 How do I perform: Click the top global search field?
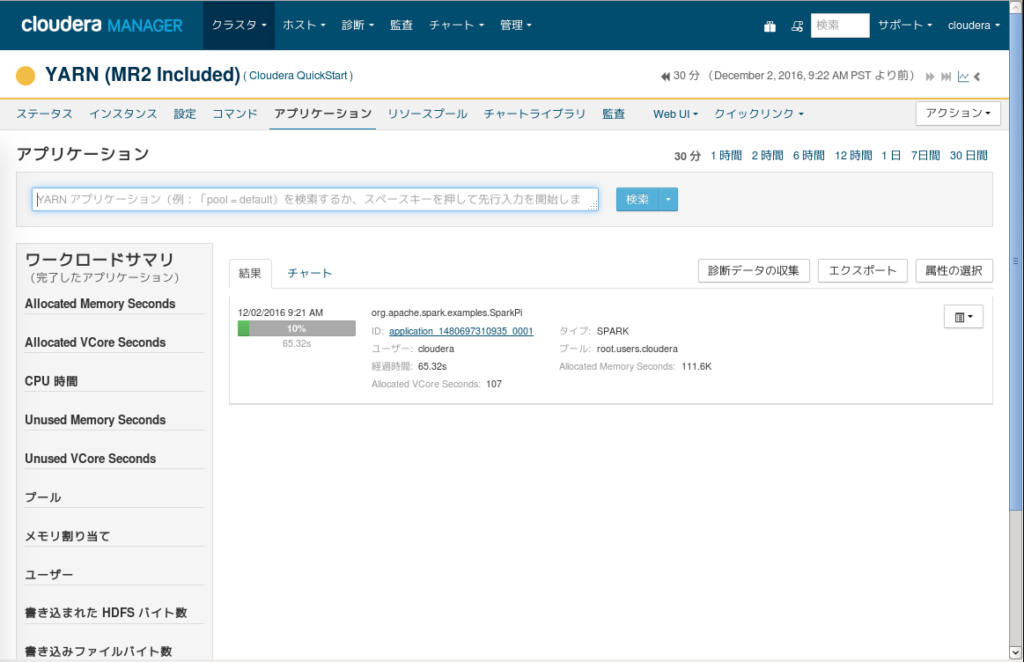[840, 25]
